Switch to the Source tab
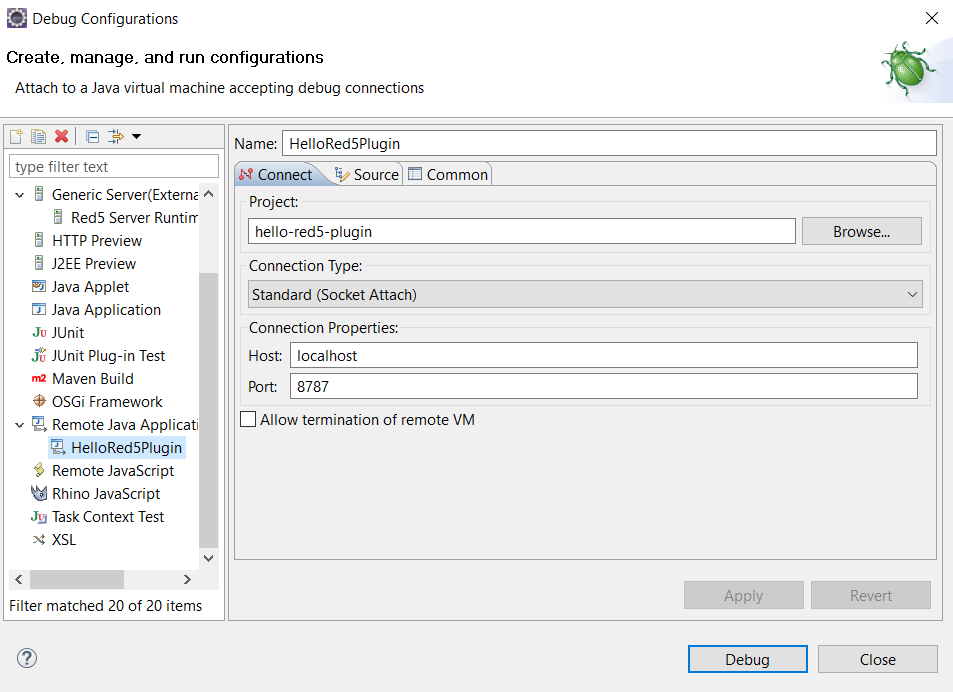953x692 pixels. (x=366, y=175)
